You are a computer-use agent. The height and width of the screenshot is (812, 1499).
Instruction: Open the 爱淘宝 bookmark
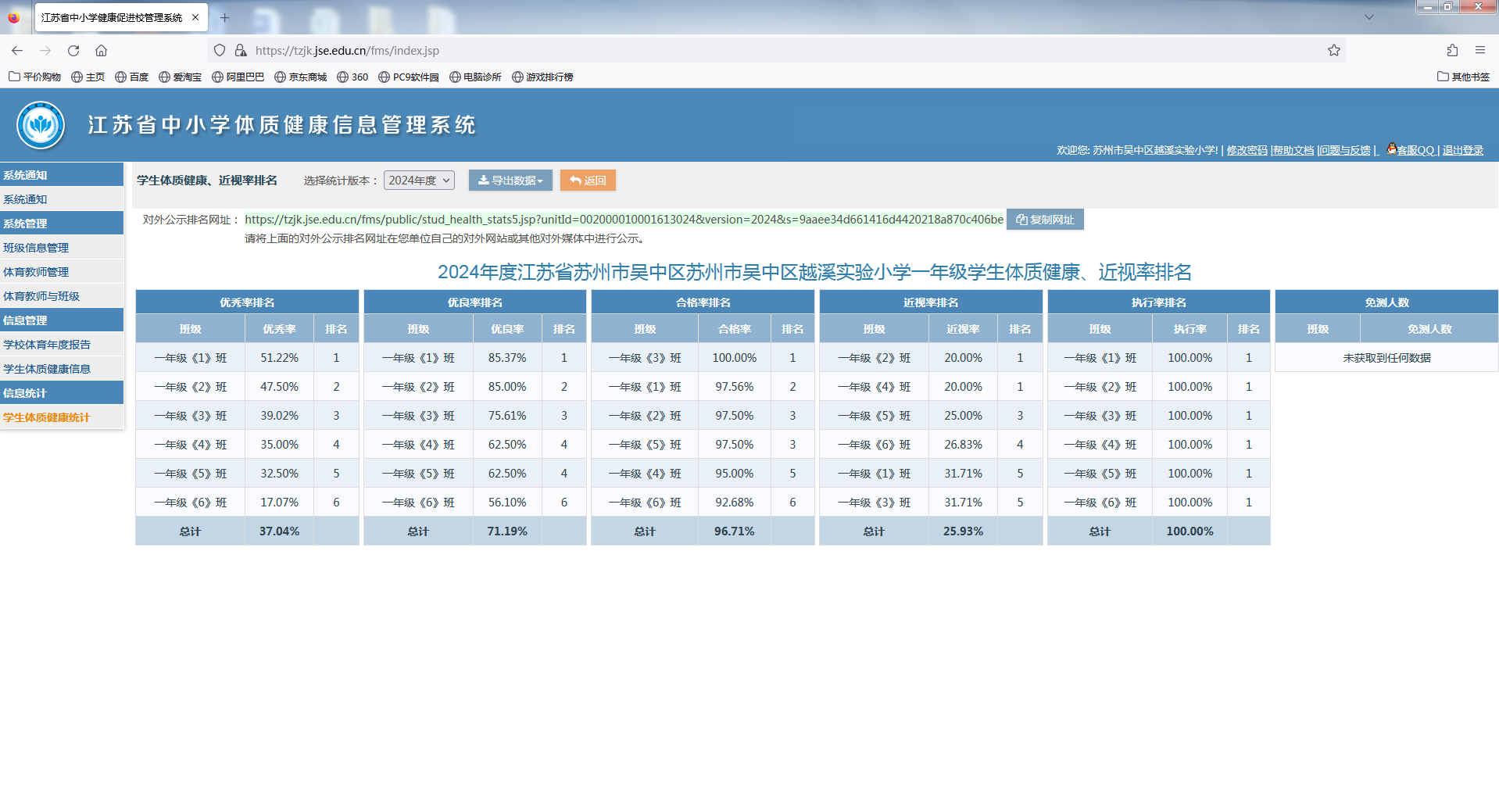(180, 77)
